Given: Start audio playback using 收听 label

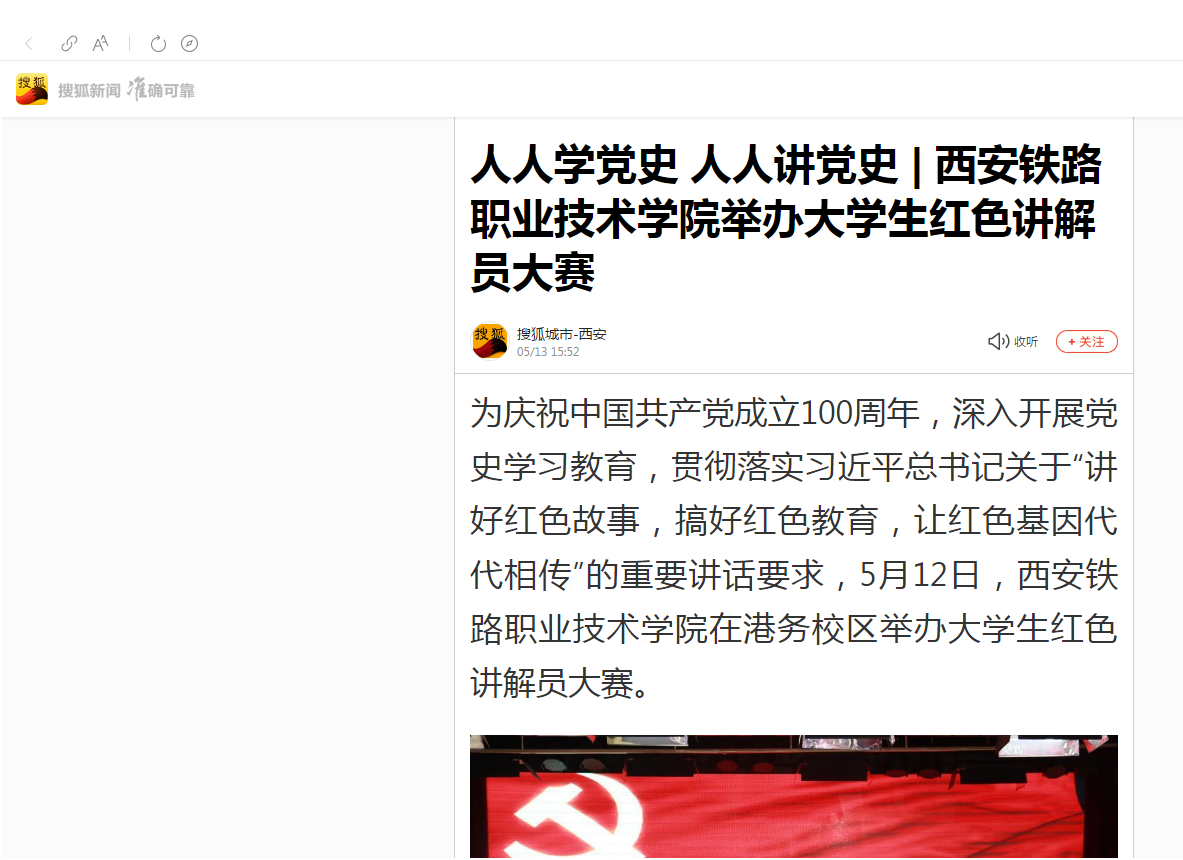Looking at the screenshot, I should pos(1026,342).
